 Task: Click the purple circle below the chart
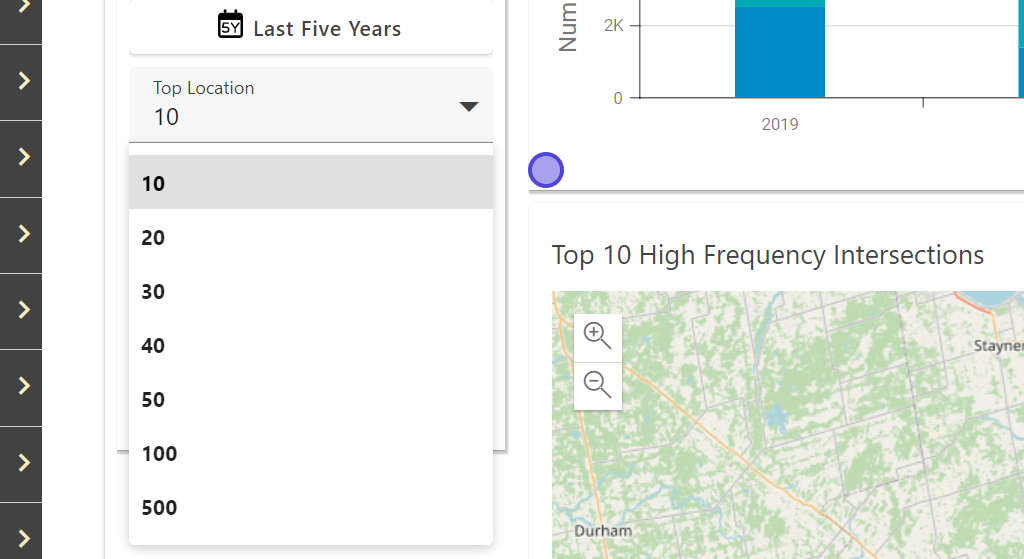pyautogui.click(x=546, y=171)
